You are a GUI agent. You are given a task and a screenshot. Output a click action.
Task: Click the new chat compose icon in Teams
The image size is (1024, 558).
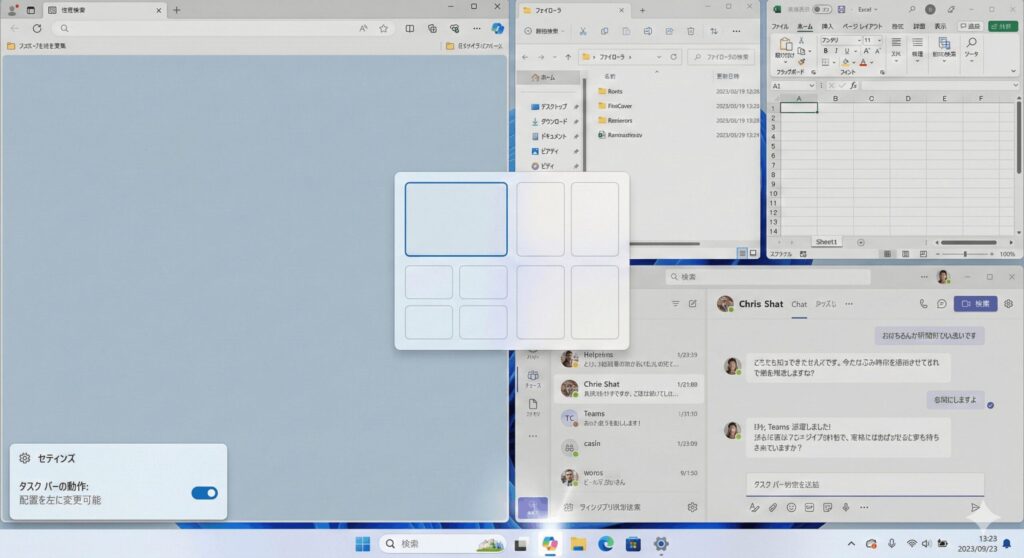point(692,303)
